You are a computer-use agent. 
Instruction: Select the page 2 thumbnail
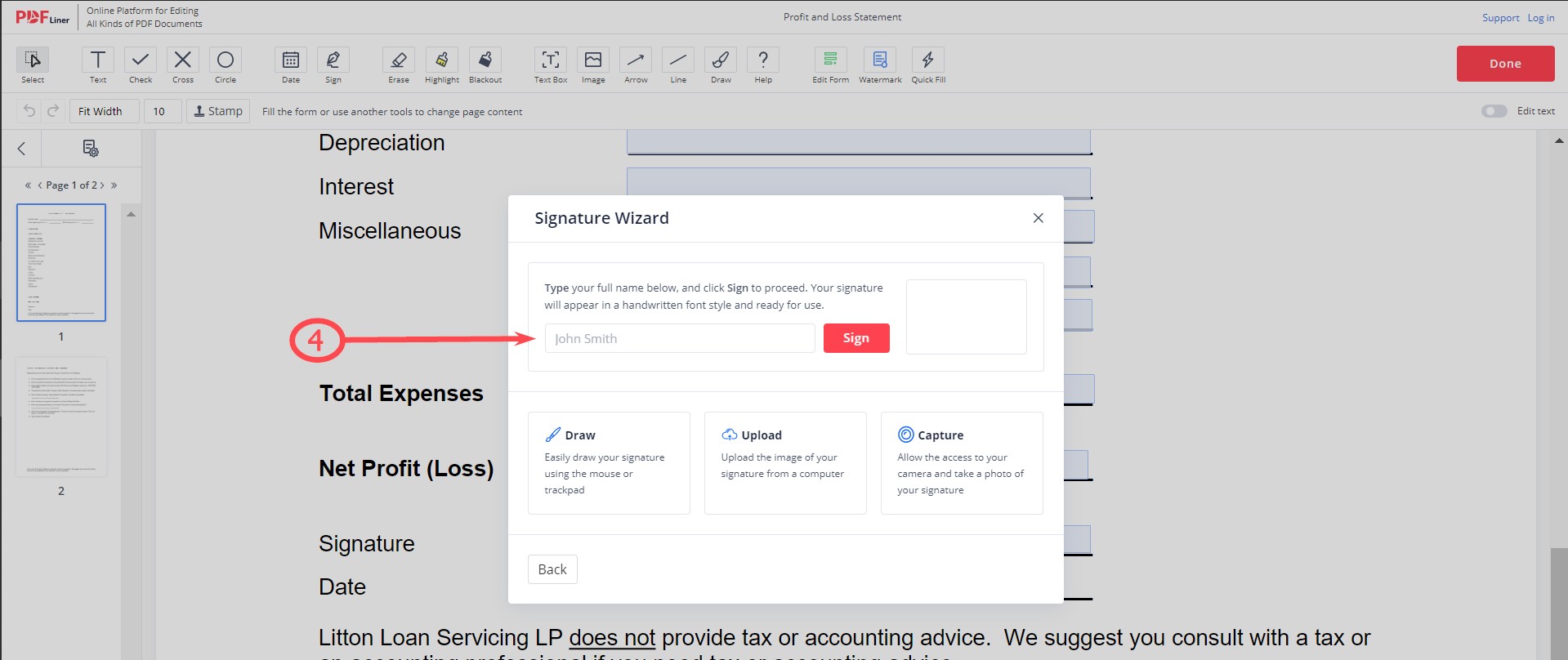(61, 417)
